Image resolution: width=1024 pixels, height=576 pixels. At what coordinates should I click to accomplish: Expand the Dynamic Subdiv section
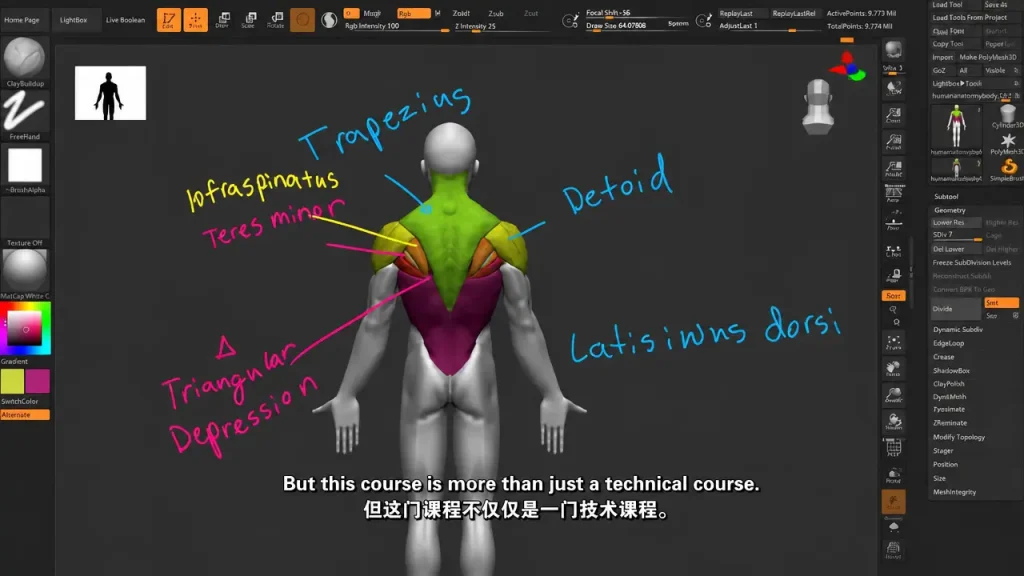pyautogui.click(x=957, y=330)
